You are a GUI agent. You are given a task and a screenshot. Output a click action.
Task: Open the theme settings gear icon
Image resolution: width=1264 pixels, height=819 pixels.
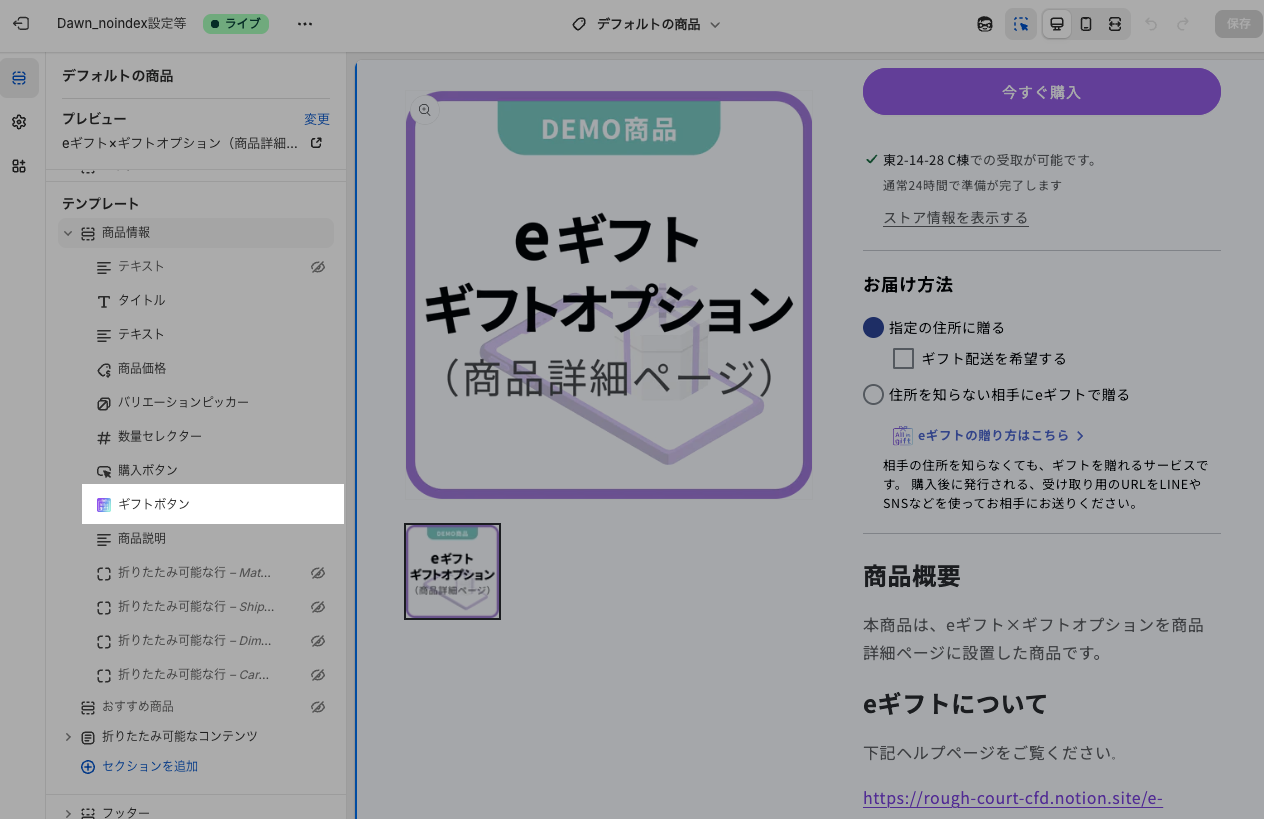pos(19,122)
